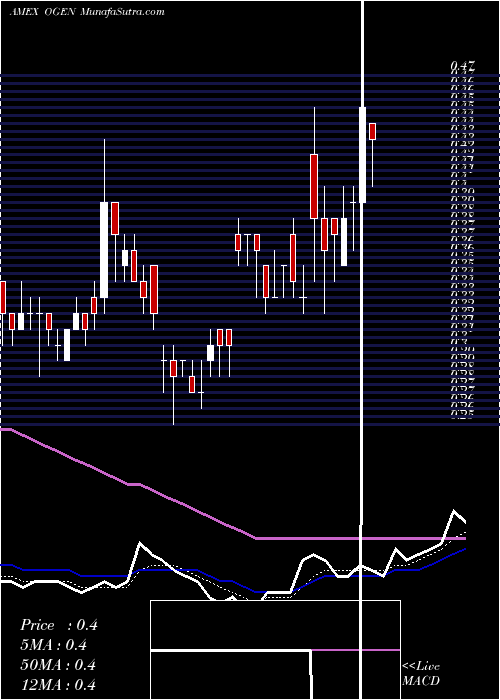
Task: Select the last red candlestick at chart end
Action: pos(372,131)
